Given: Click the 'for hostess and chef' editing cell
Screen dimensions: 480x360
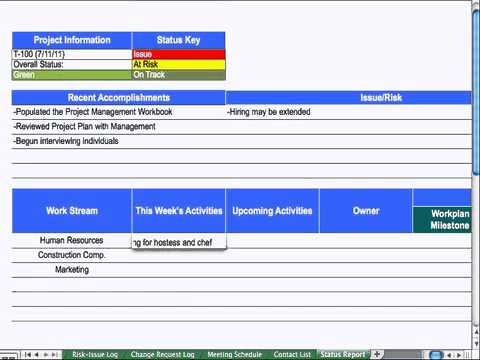Looking at the screenshot, I should (179, 241).
